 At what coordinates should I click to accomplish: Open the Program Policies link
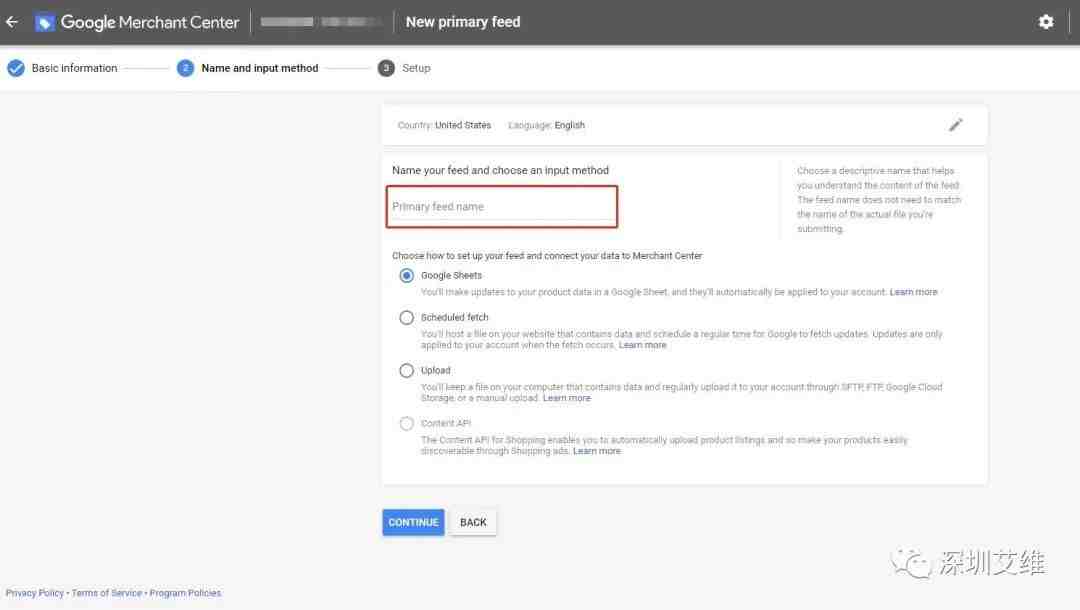[x=185, y=593]
